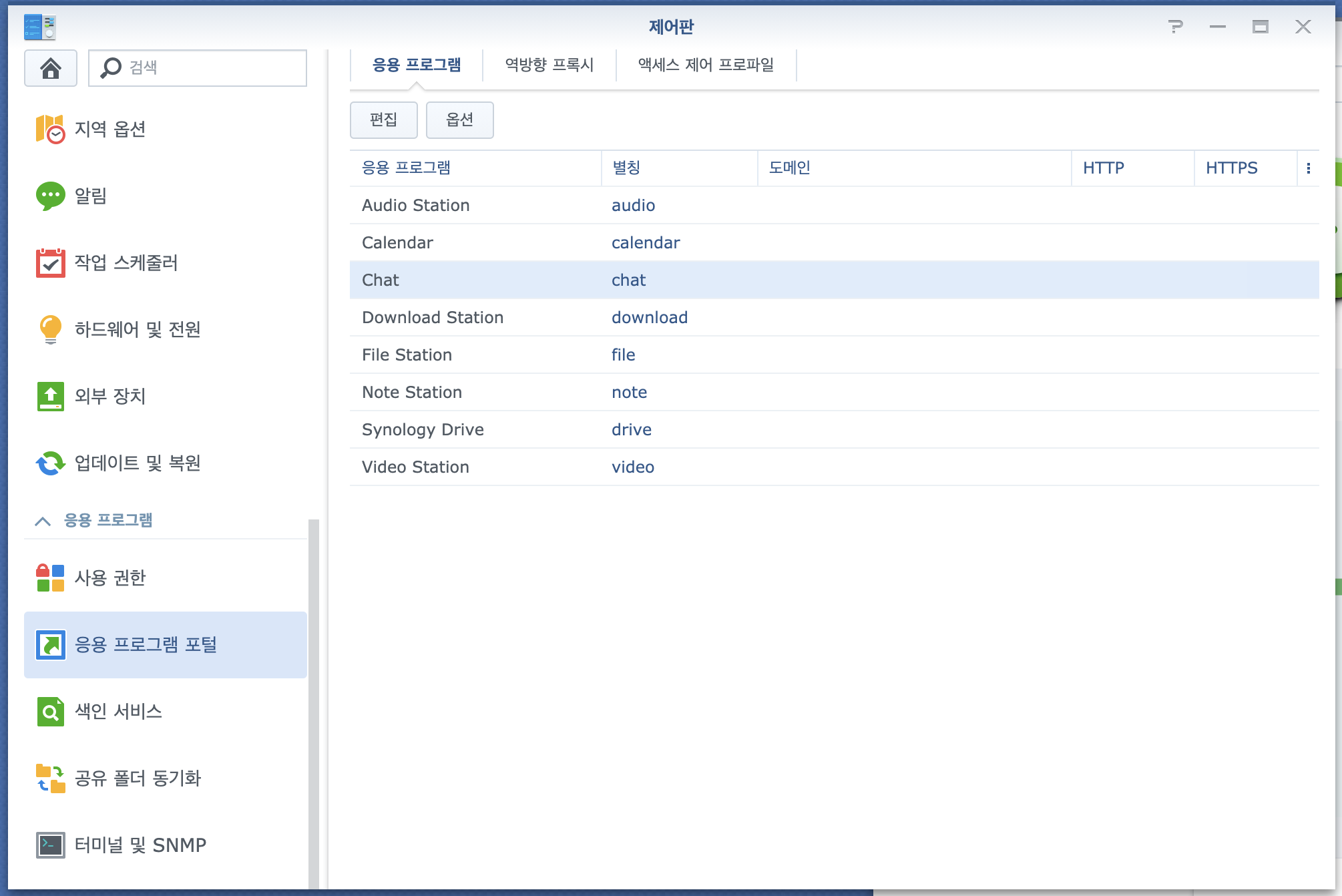Click the 옵션 button

459,120
